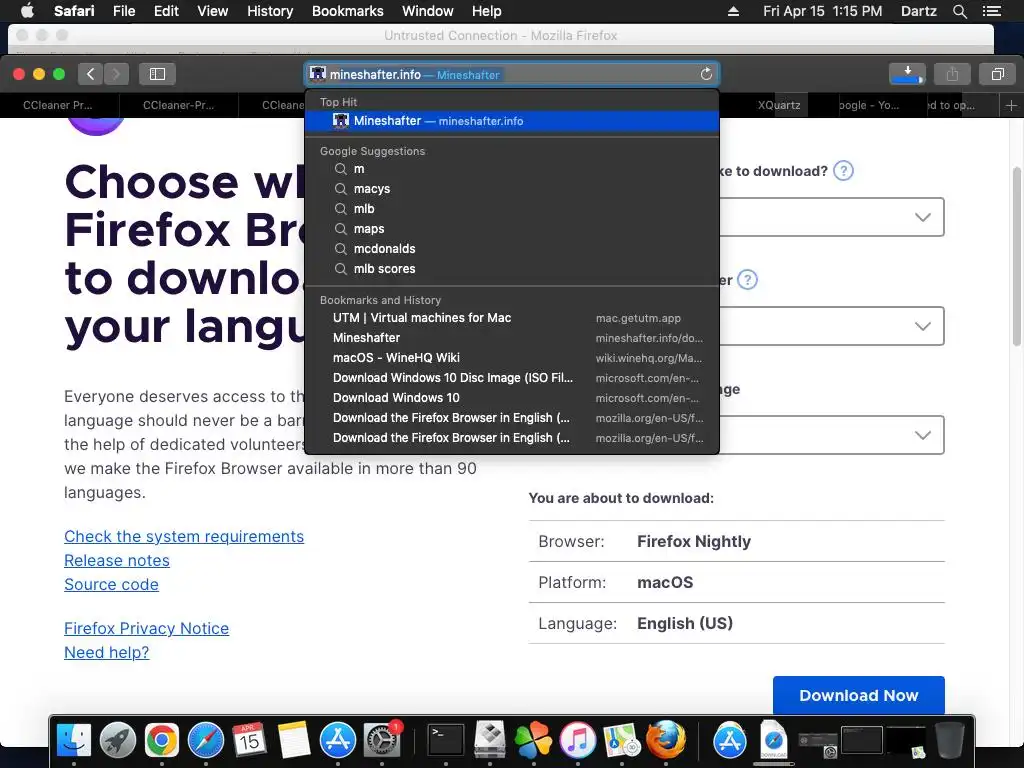
Task: Click the eject icon in the menu bar
Action: 733,11
